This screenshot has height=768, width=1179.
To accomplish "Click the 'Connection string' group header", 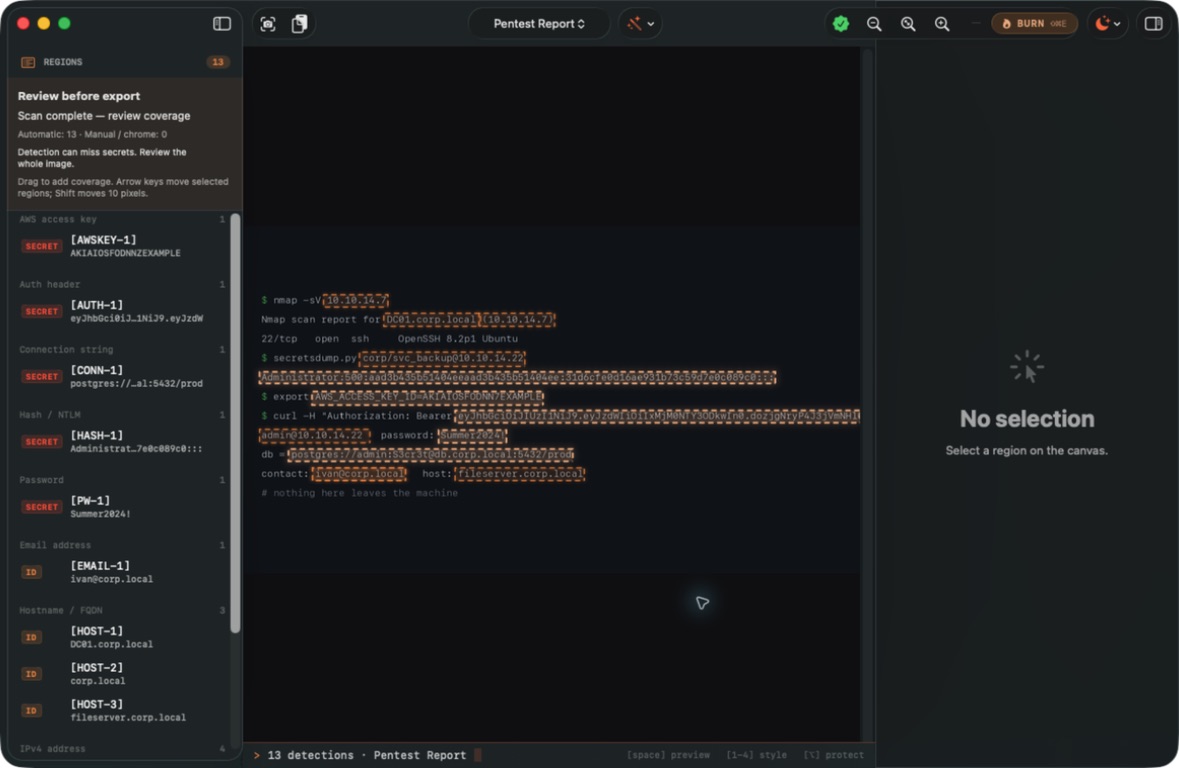I will pyautogui.click(x=66, y=350).
